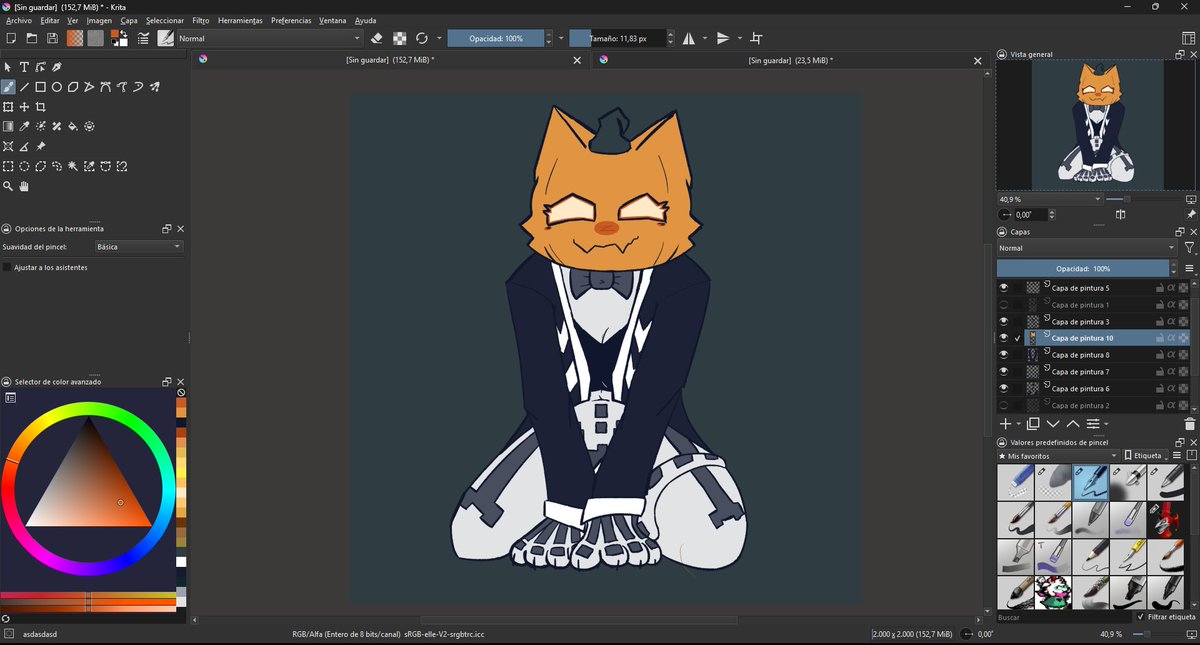Image resolution: width=1200 pixels, height=645 pixels.
Task: Open the layer blending mode Normal dropdown
Action: point(1087,248)
